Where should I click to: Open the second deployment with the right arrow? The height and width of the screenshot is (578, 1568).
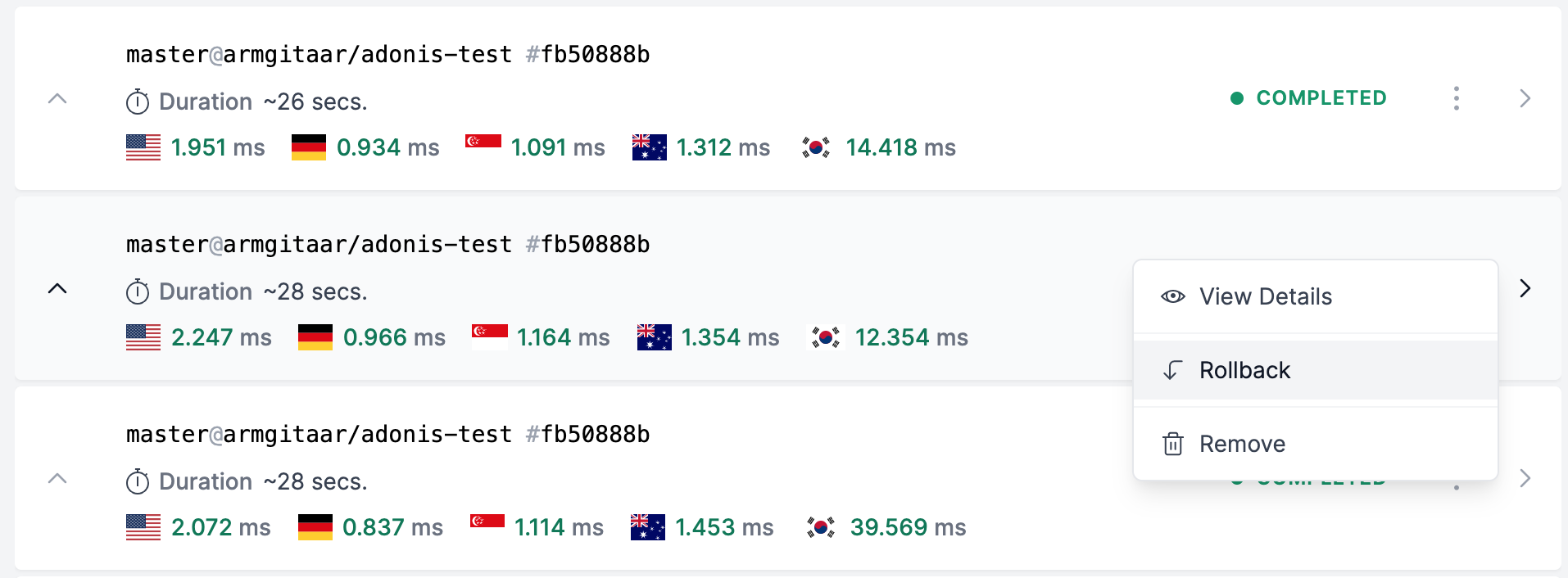1525,288
